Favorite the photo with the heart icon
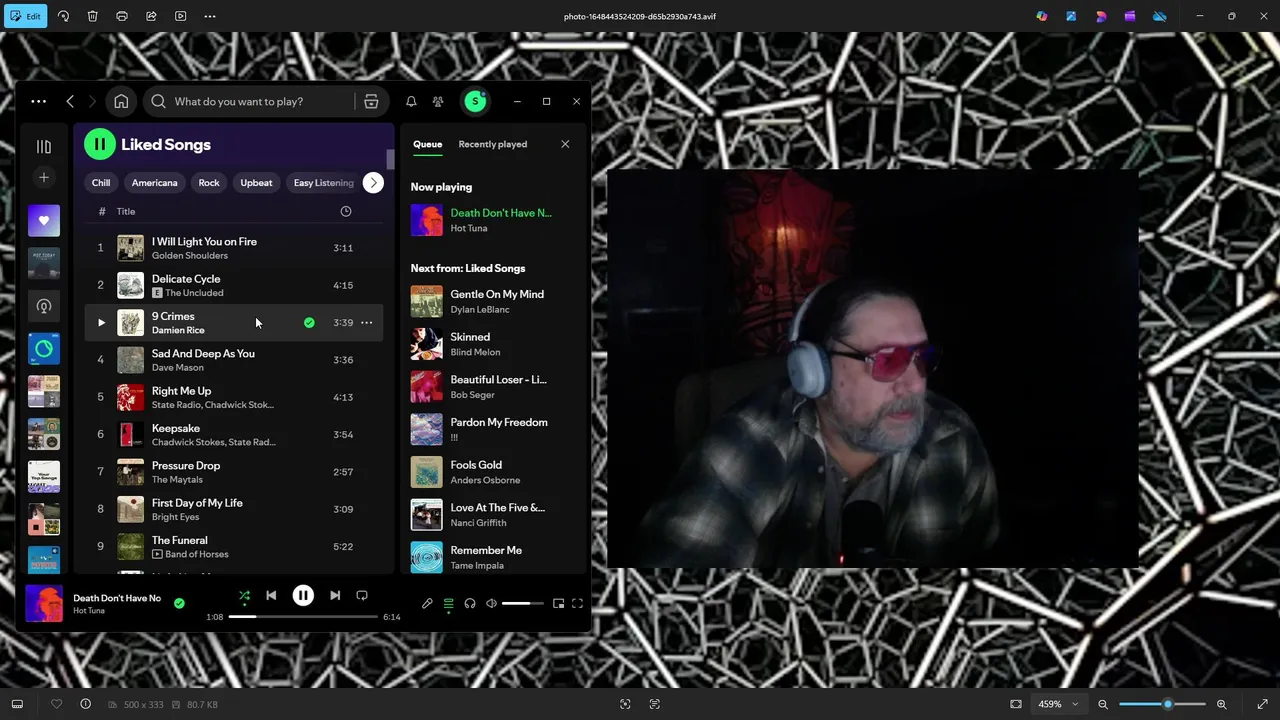1280x720 pixels. click(x=56, y=704)
